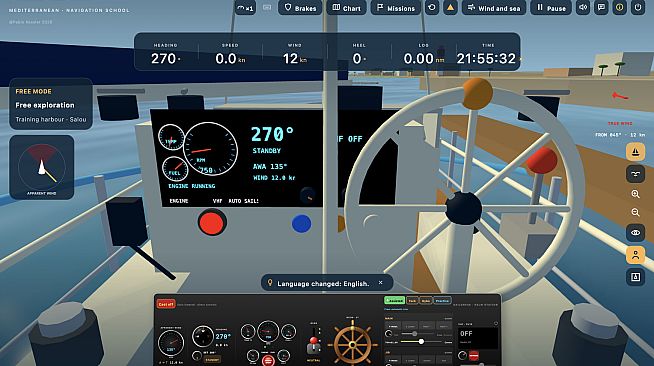Click the power icon at top right
Image resolution: width=654 pixels, height=366 pixels.
click(638, 8)
